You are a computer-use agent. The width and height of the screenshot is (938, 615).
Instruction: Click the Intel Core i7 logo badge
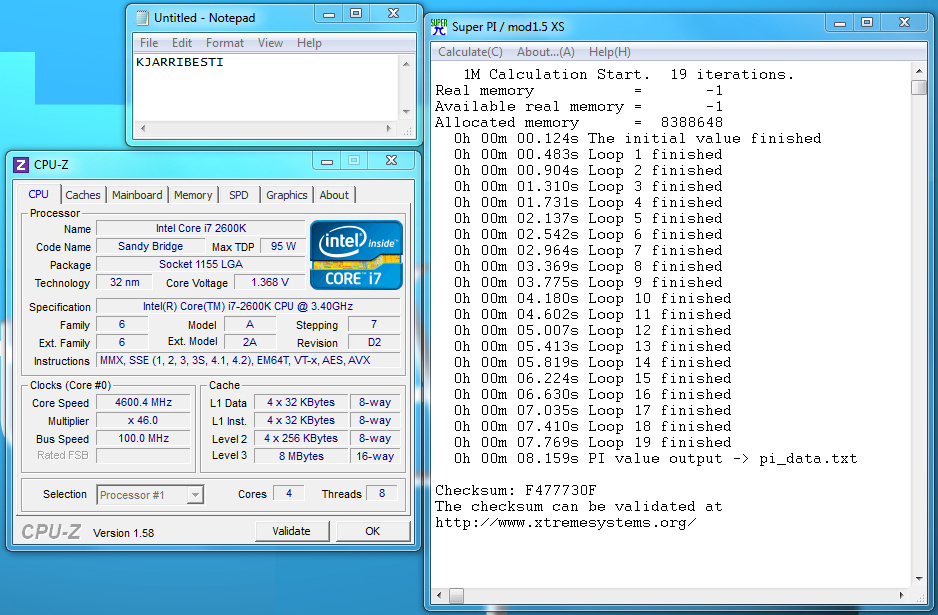(356, 254)
